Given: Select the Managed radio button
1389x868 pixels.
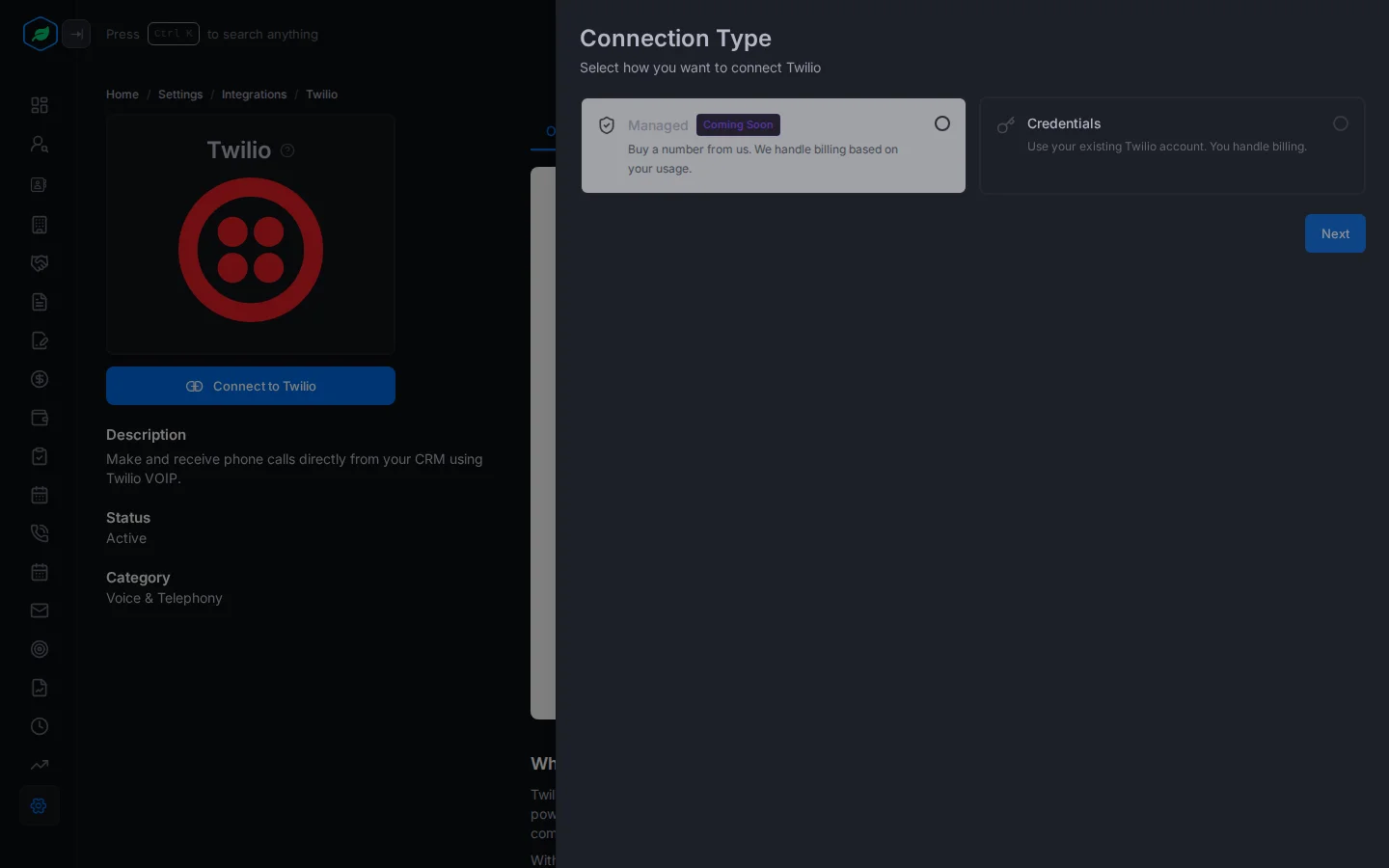Looking at the screenshot, I should click(x=942, y=123).
